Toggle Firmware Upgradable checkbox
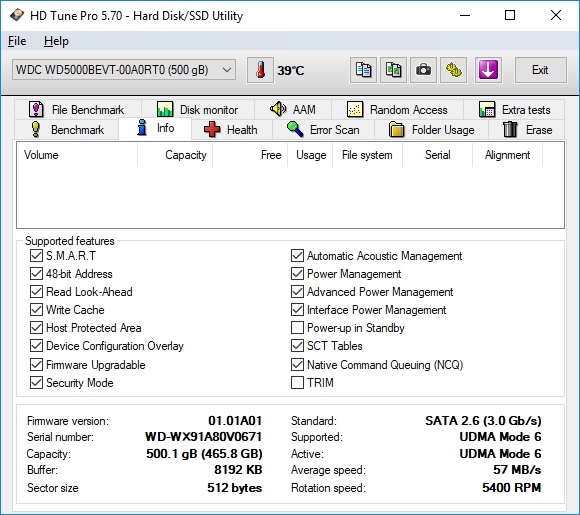 pyautogui.click(x=36, y=365)
